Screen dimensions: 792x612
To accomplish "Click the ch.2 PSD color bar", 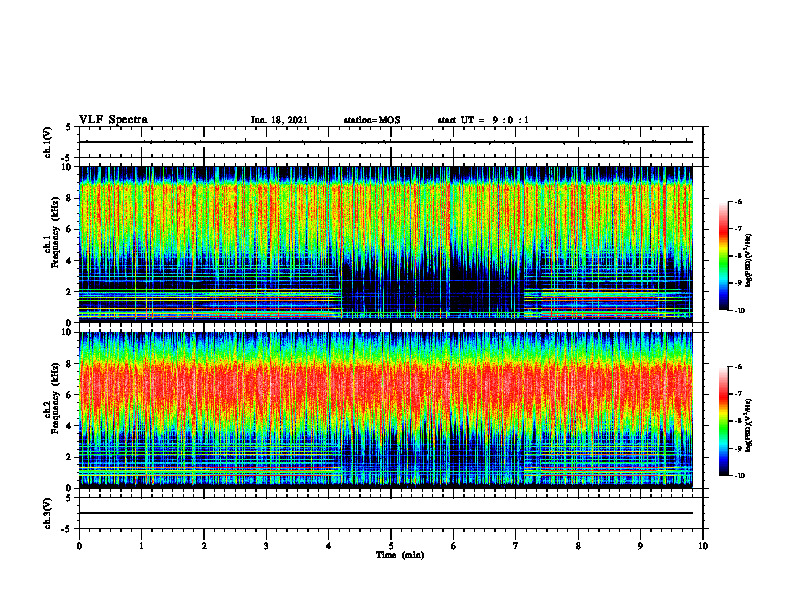I will point(723,421).
